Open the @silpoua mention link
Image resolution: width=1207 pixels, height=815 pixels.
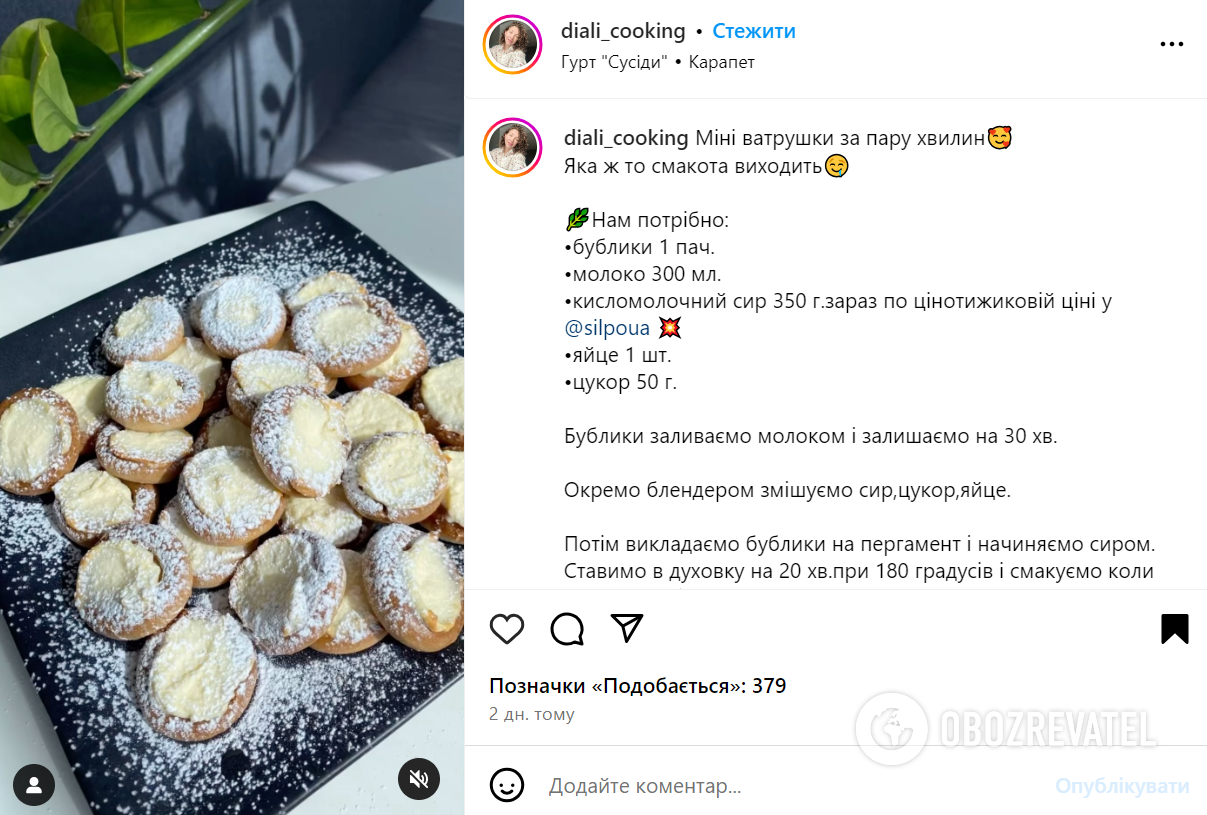pos(607,328)
